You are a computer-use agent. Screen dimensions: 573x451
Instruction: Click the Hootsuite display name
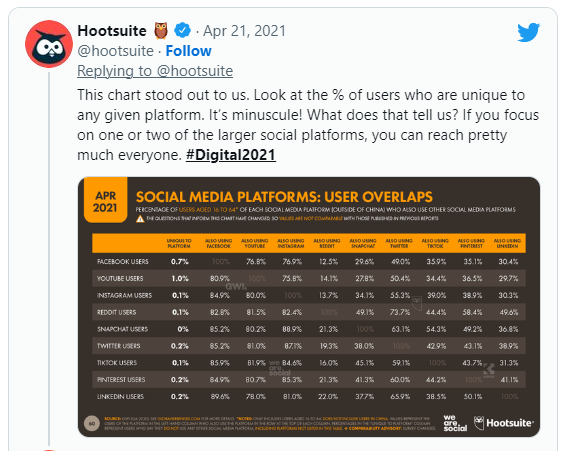(x=112, y=31)
